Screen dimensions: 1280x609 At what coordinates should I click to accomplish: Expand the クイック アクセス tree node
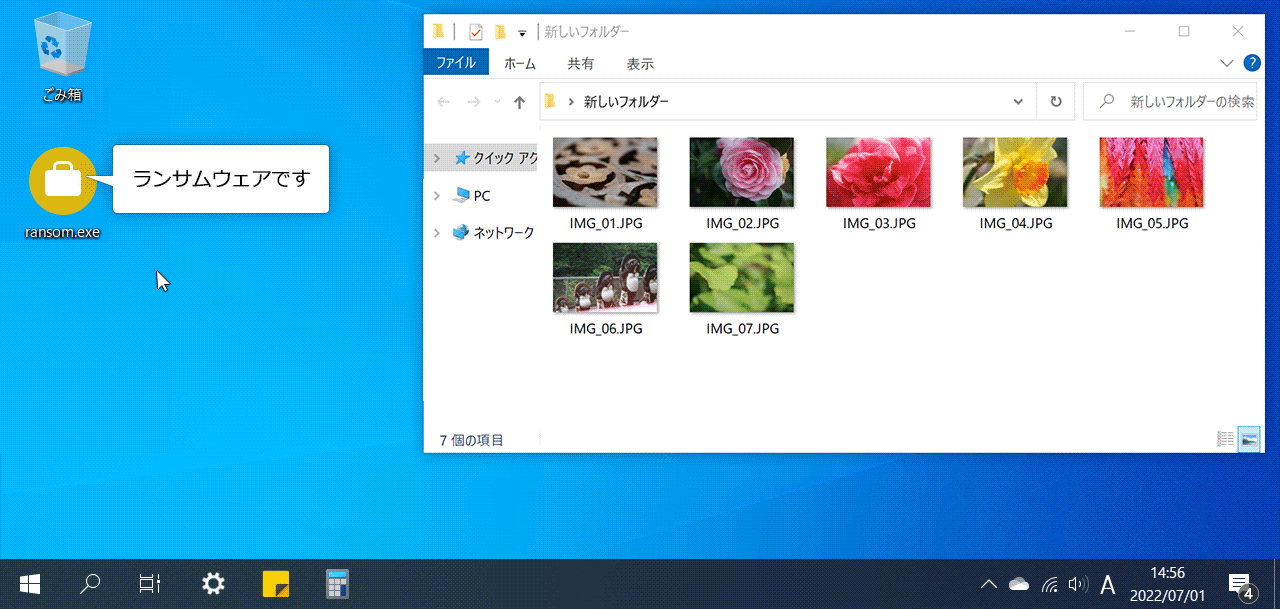436,158
